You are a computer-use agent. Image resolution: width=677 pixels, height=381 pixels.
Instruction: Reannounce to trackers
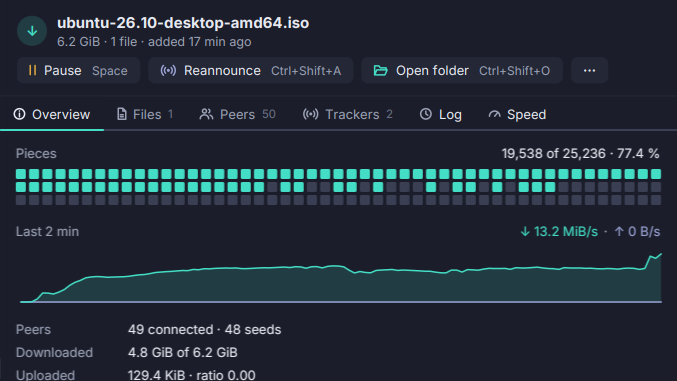pos(250,70)
